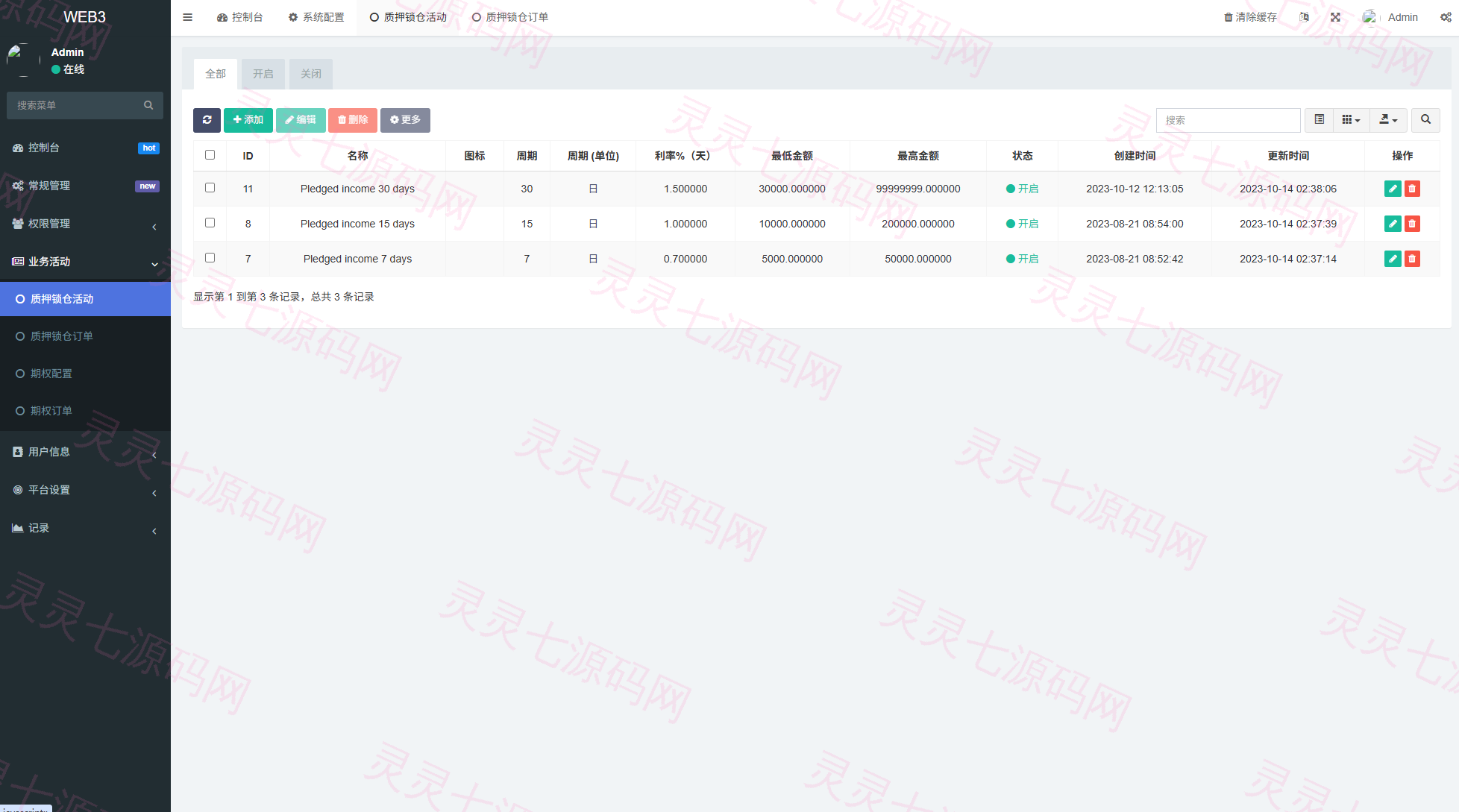Open the 系统配置 top tab

[316, 17]
